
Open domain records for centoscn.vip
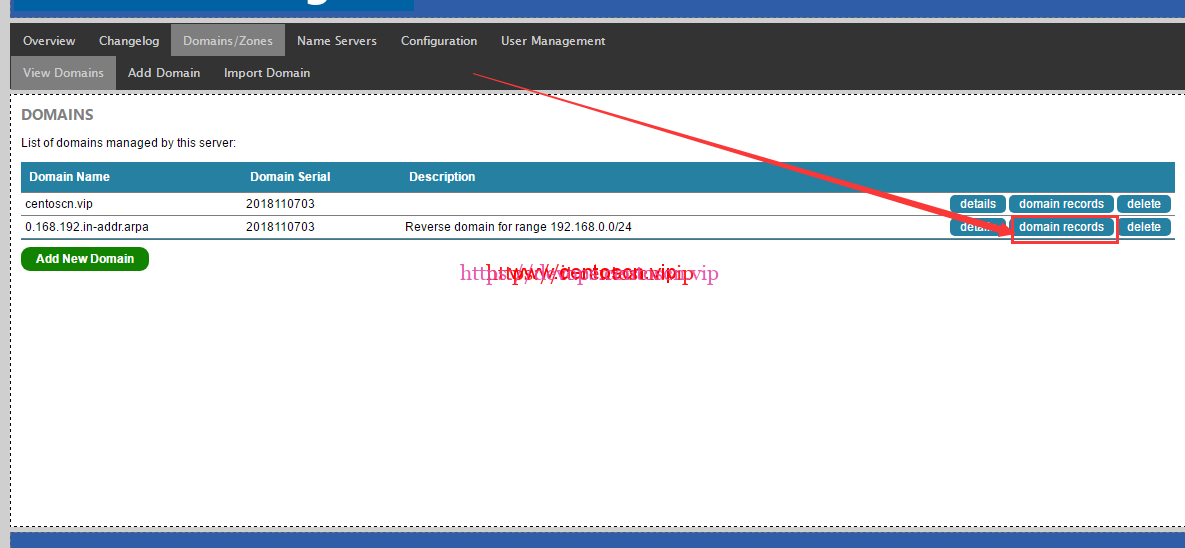click(1061, 204)
